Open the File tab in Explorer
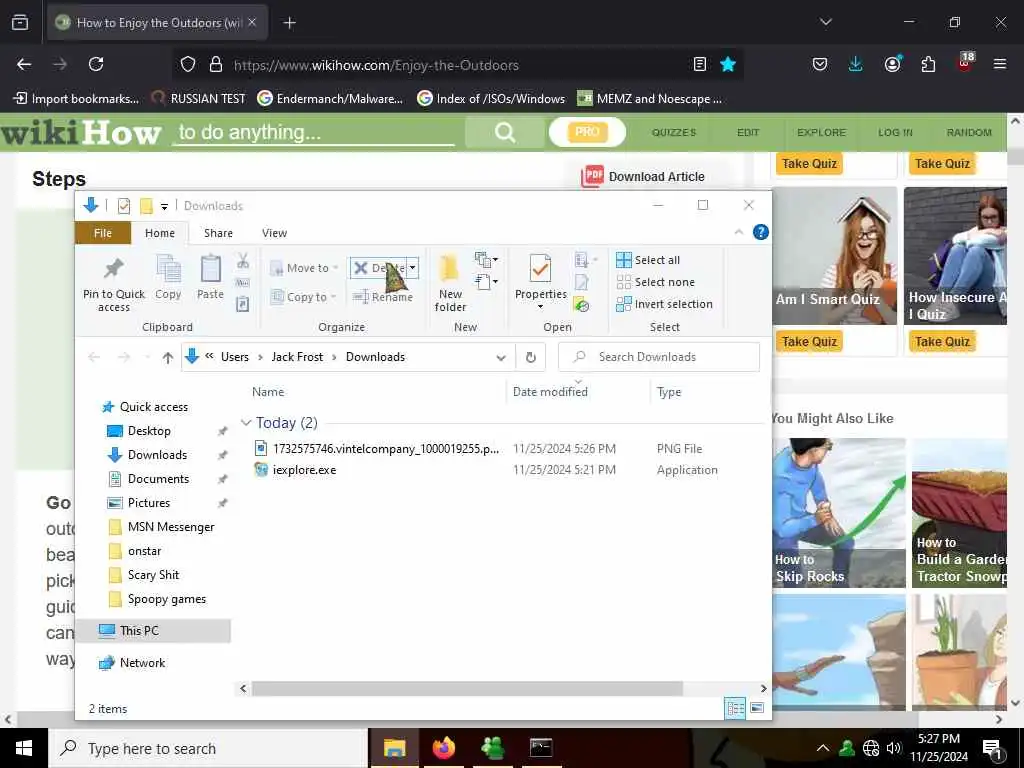 click(103, 233)
